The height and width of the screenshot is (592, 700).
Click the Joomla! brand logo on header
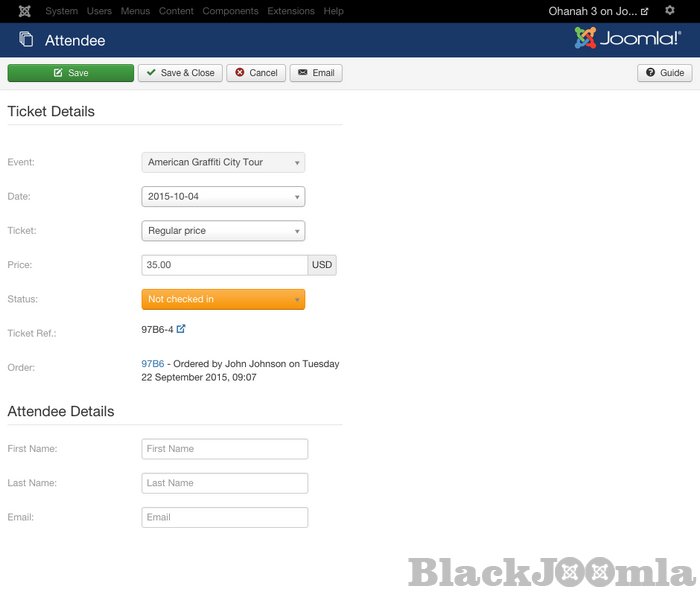pos(628,38)
